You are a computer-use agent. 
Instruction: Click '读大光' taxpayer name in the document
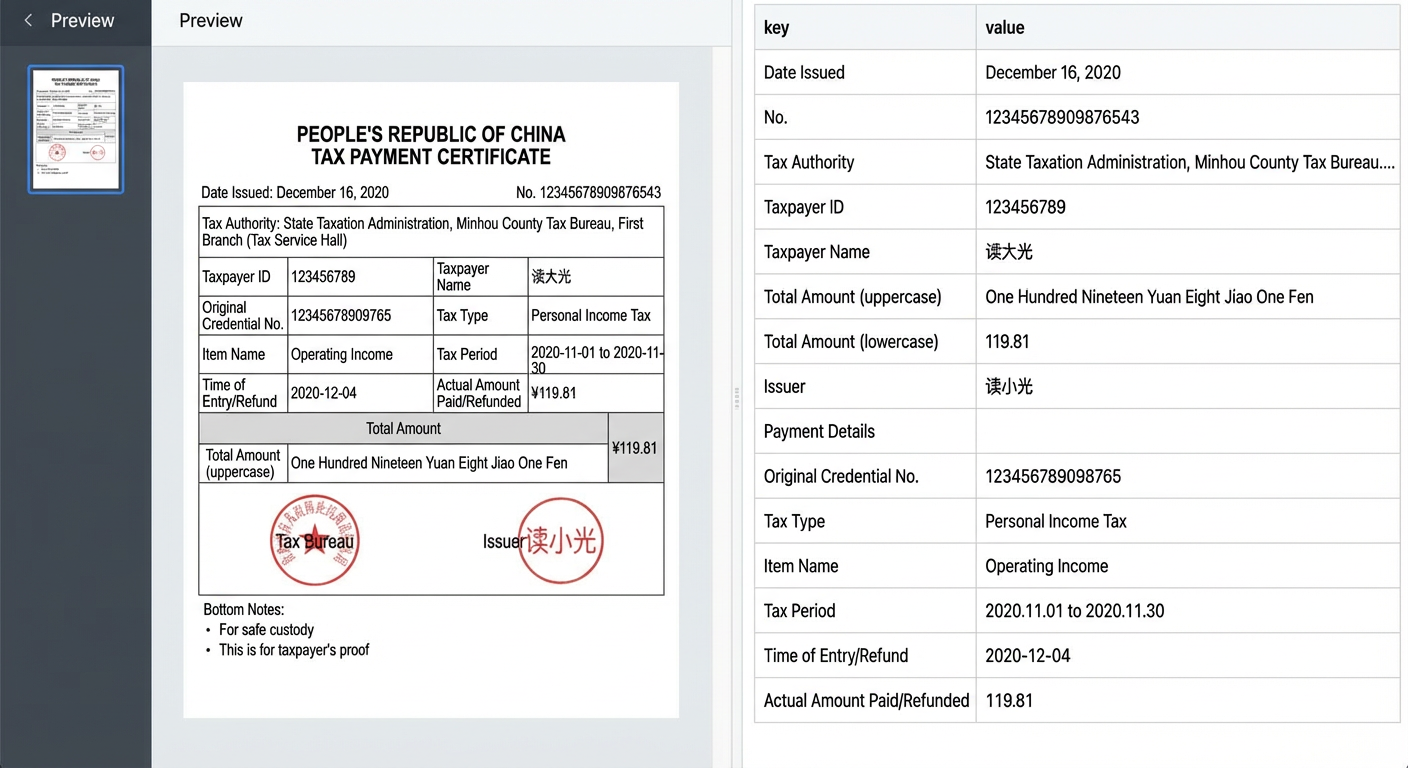pyautogui.click(x=551, y=277)
